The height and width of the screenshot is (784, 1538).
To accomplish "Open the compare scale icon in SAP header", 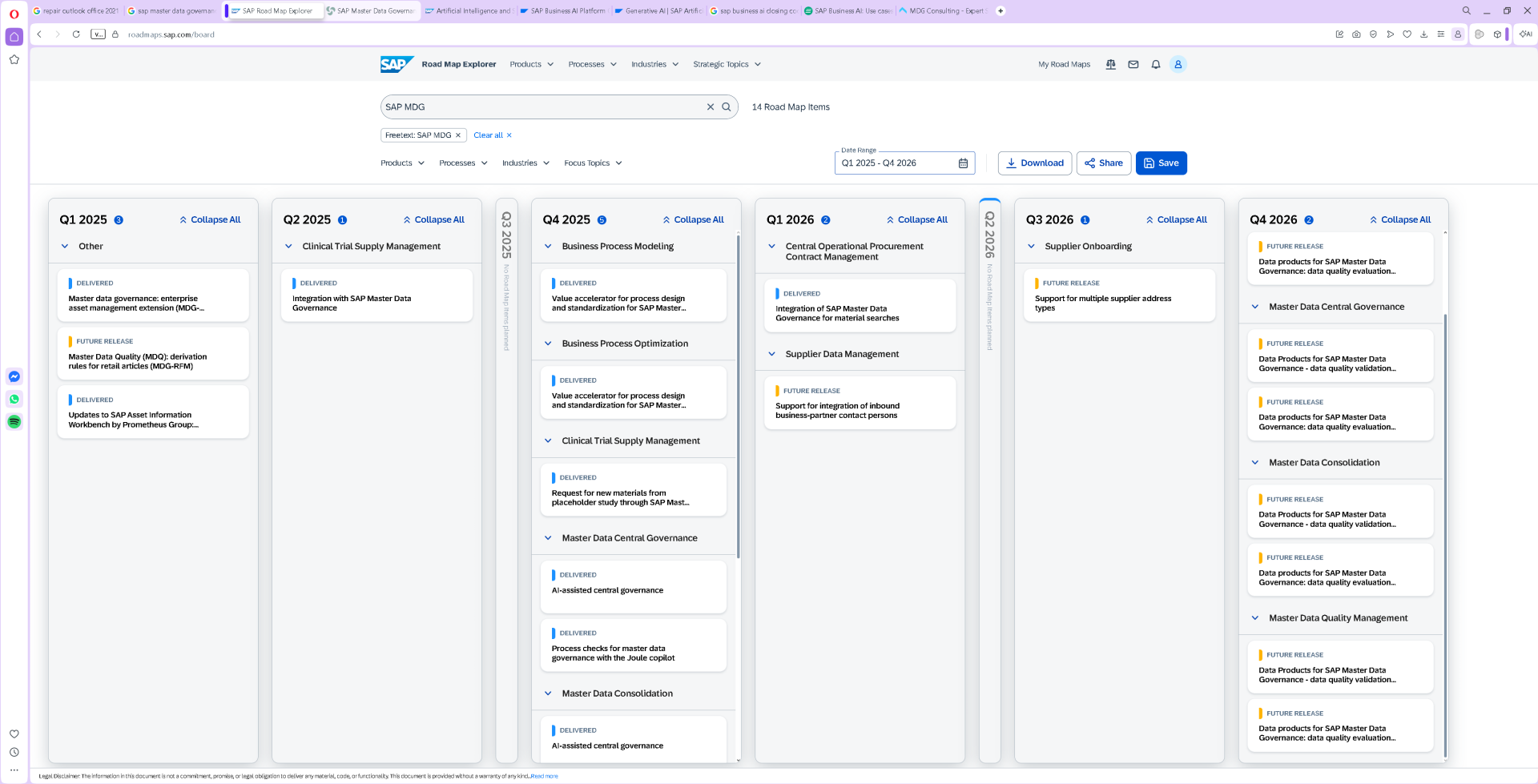I will point(1110,65).
